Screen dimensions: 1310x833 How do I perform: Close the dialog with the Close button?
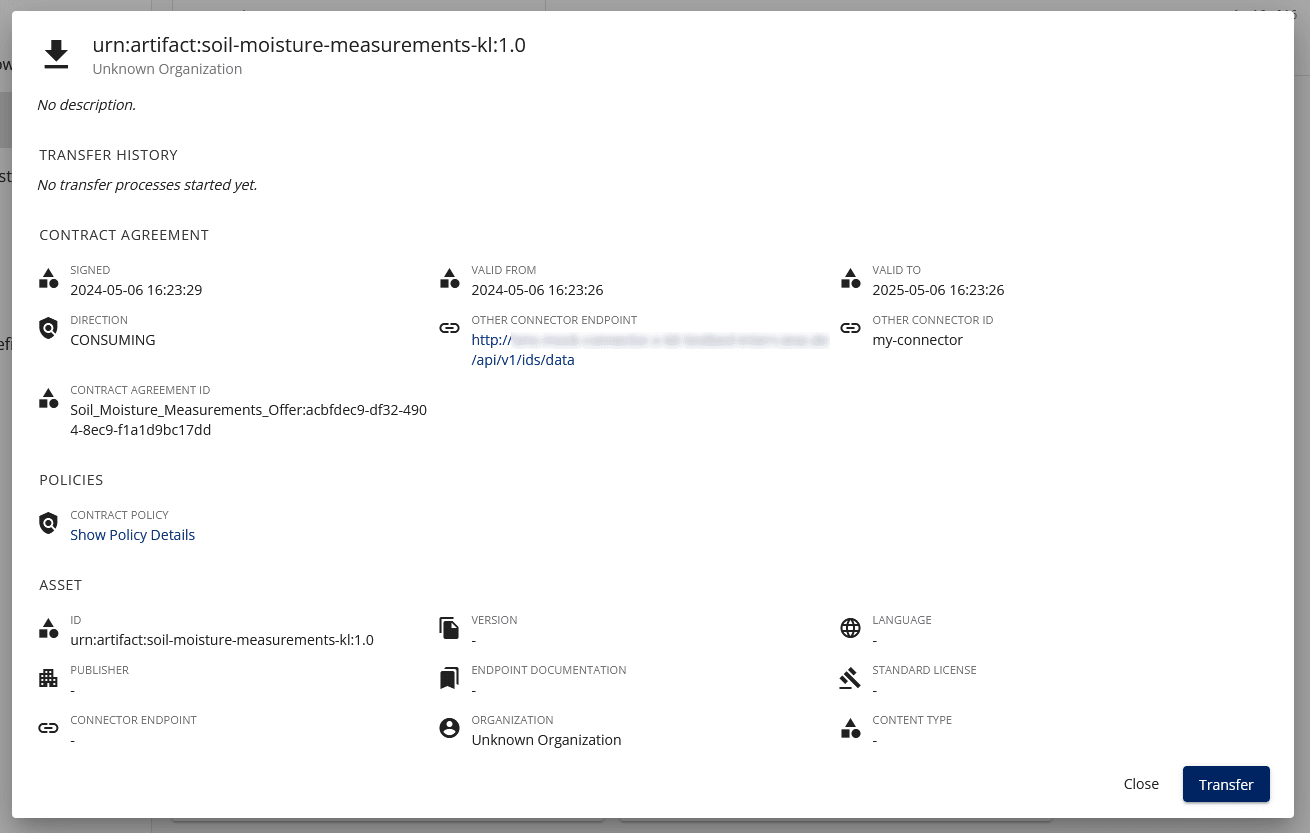1141,784
